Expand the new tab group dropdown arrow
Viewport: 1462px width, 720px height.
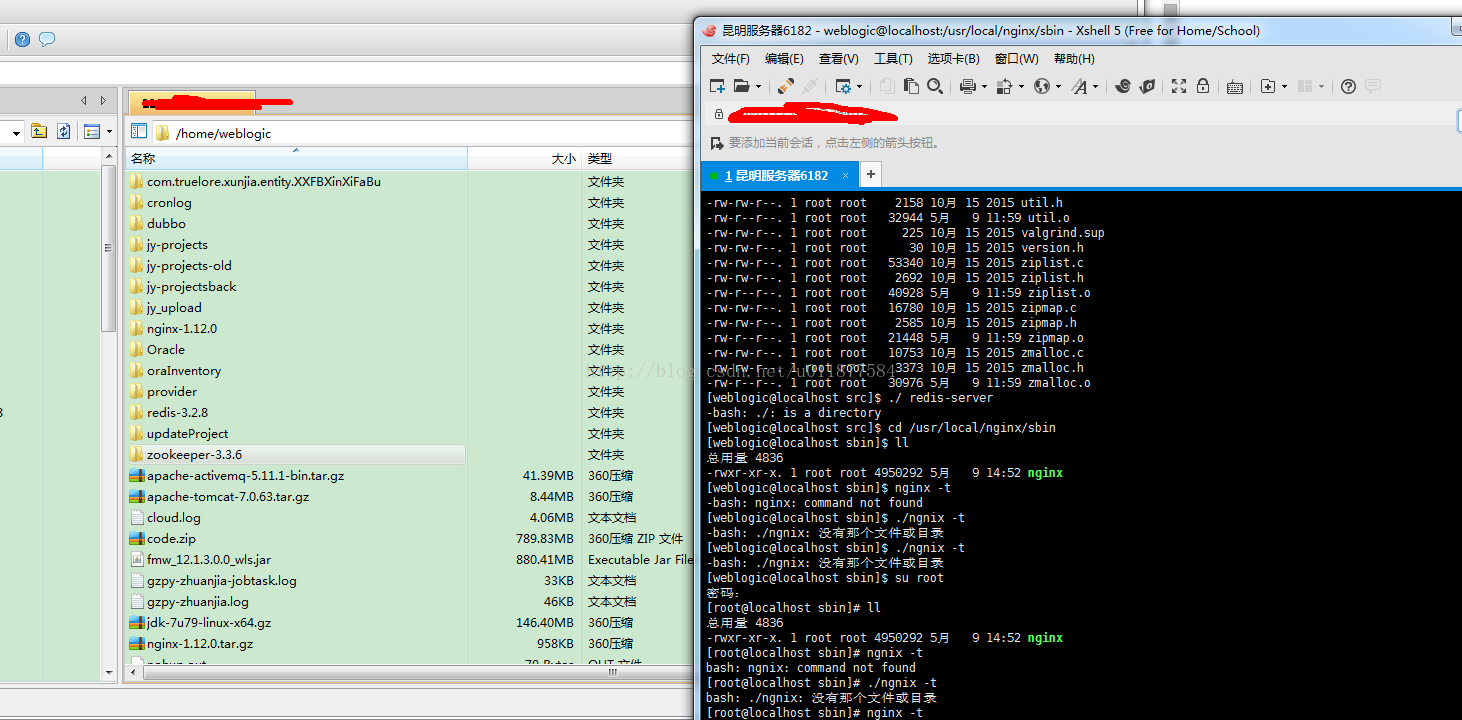[x=1284, y=87]
